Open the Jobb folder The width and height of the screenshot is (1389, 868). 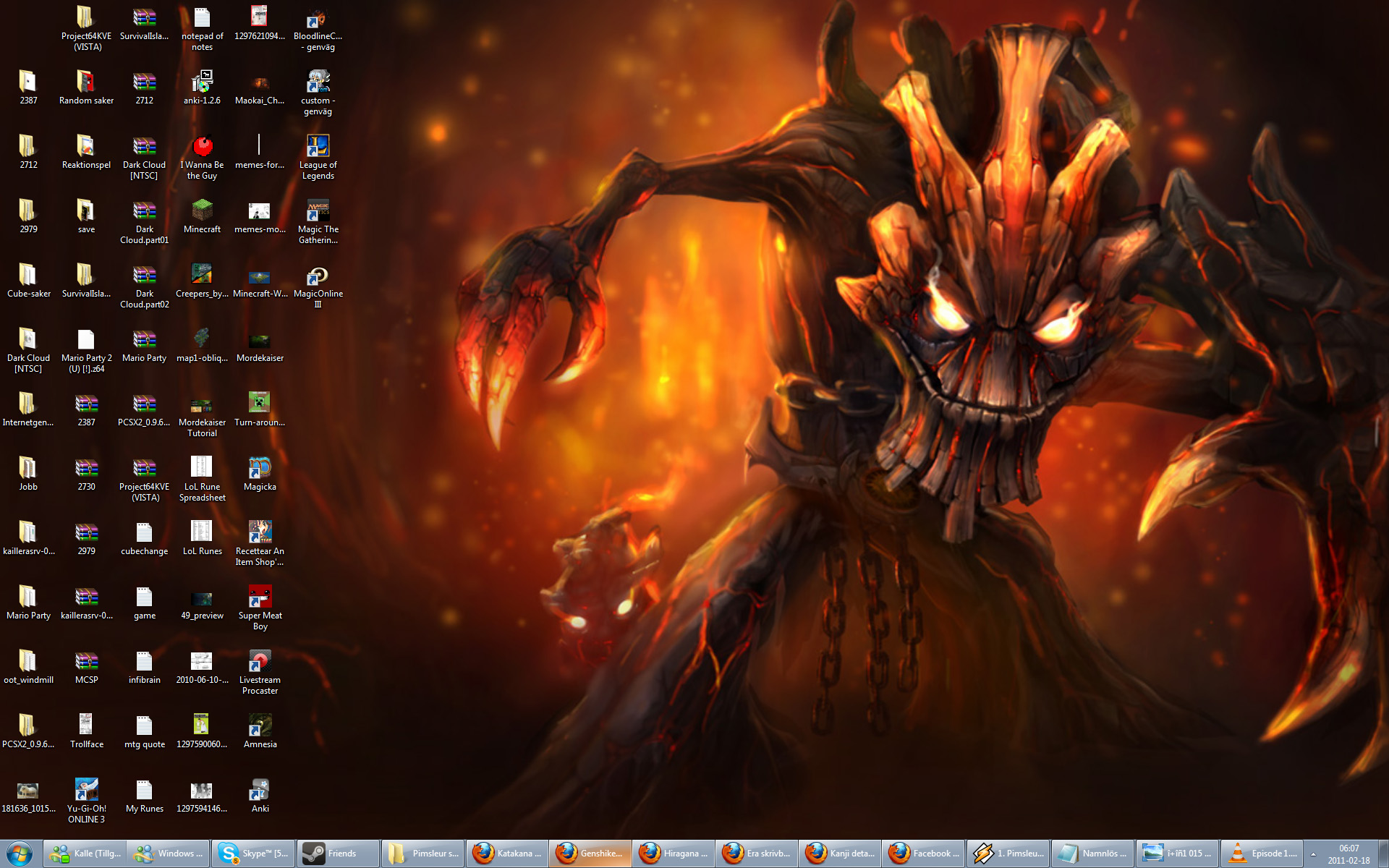tap(28, 473)
